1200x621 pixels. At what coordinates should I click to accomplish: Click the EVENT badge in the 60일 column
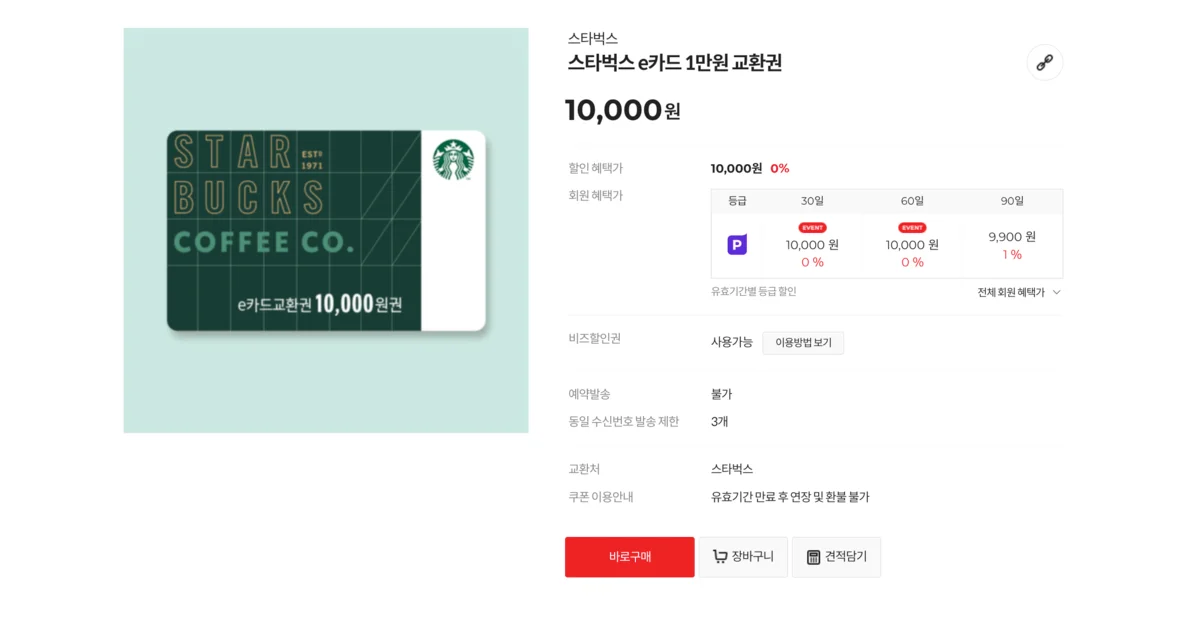coord(910,227)
